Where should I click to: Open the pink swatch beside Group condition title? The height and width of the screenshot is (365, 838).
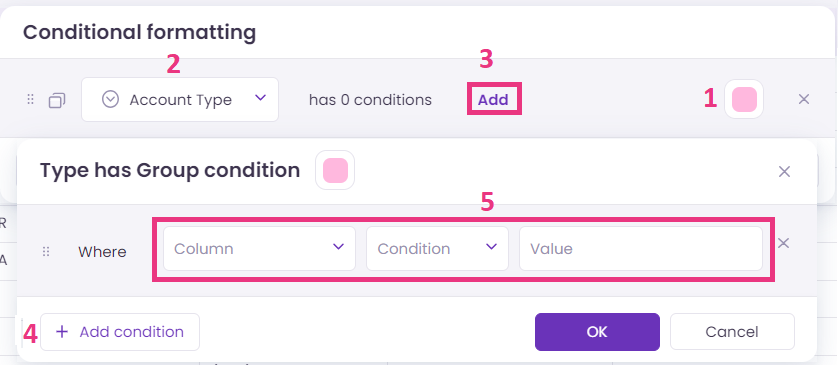[335, 170]
